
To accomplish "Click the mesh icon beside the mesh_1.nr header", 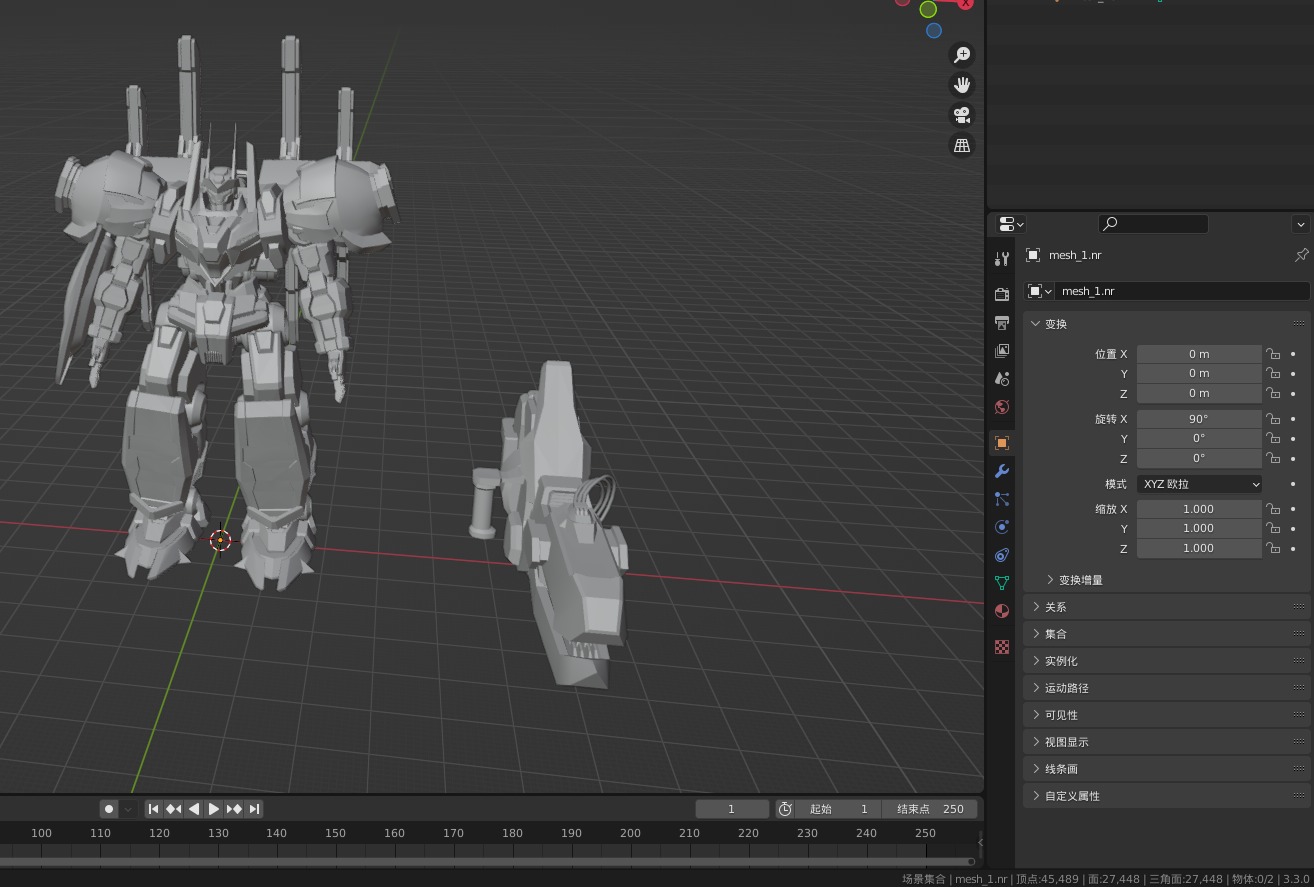I will 1033,255.
